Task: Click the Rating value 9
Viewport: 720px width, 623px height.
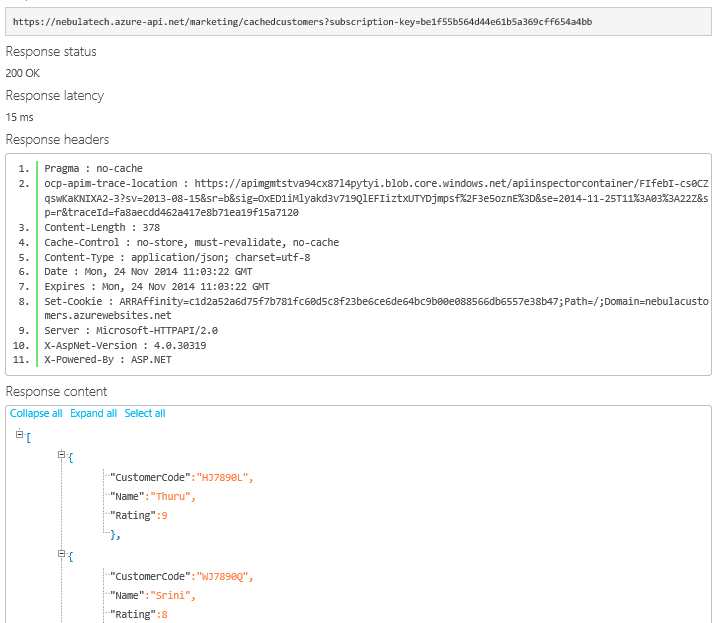Action: [163, 515]
